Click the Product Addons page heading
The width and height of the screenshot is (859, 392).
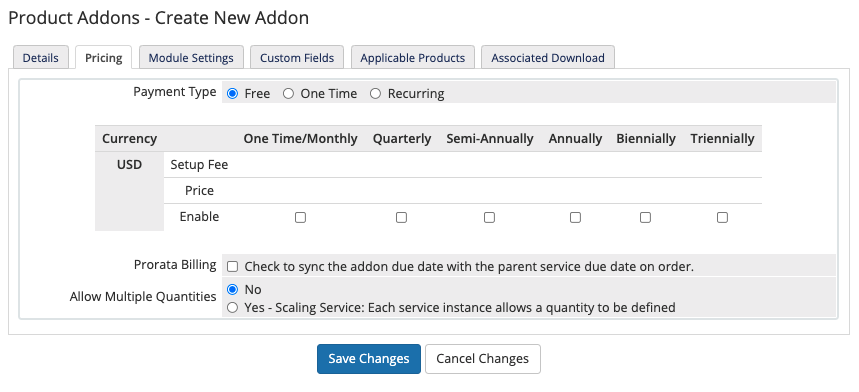point(158,18)
